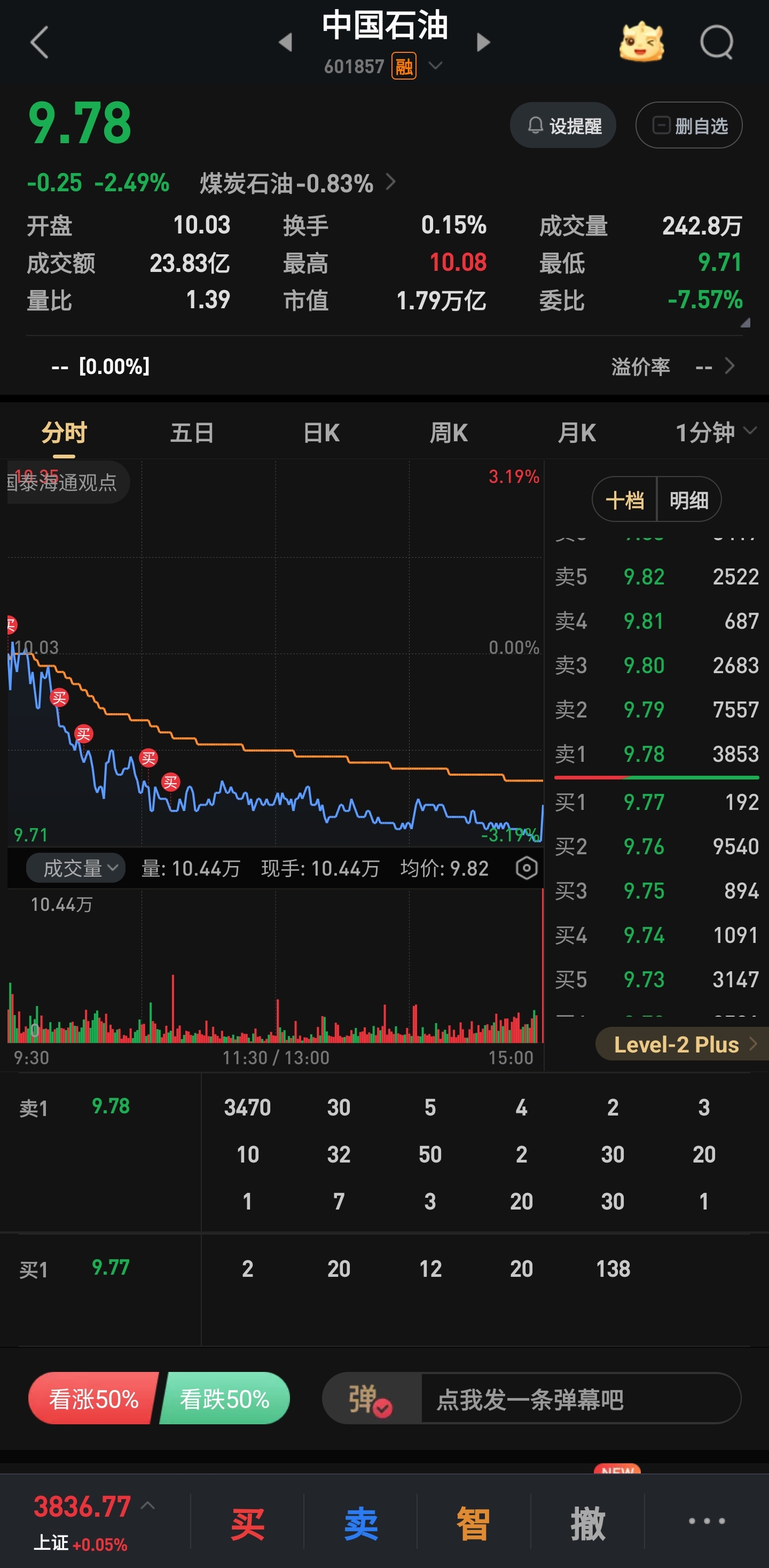Tap the volume bar chart area
The height and width of the screenshot is (1568, 769).
(275, 966)
